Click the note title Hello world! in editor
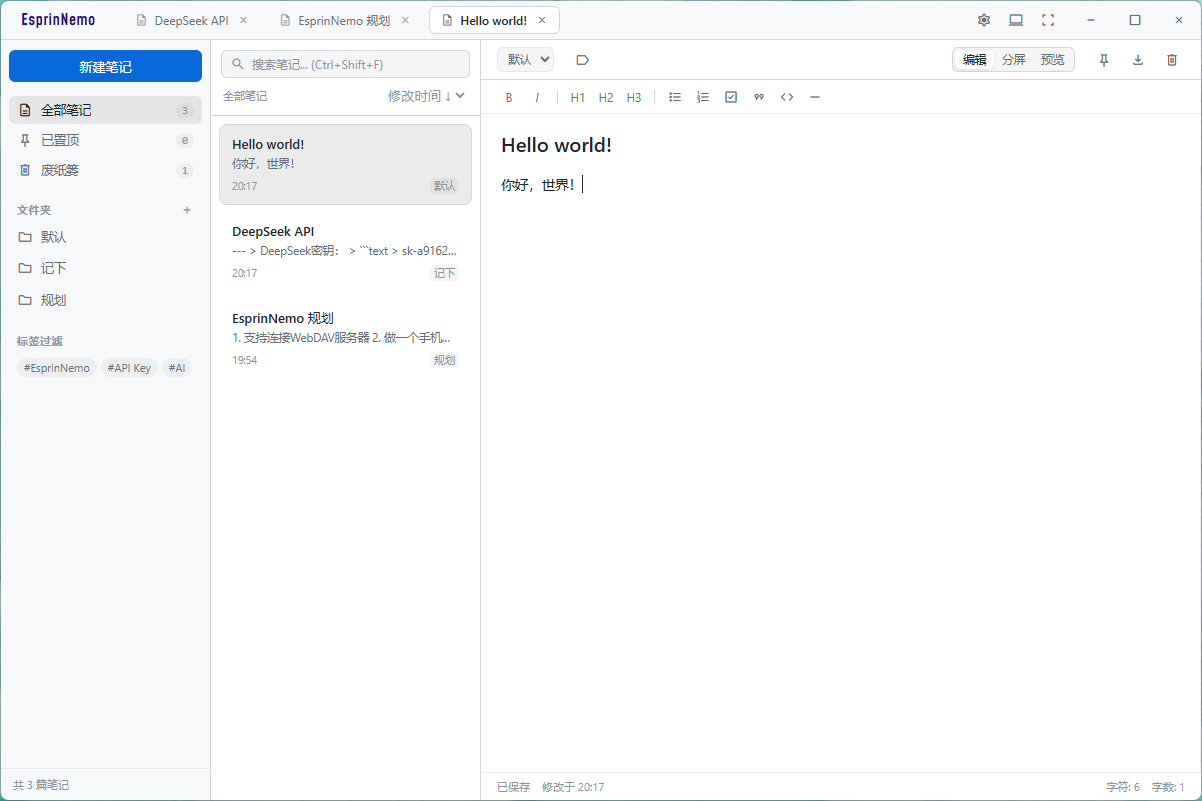Viewport: 1202px width, 801px height. [556, 145]
